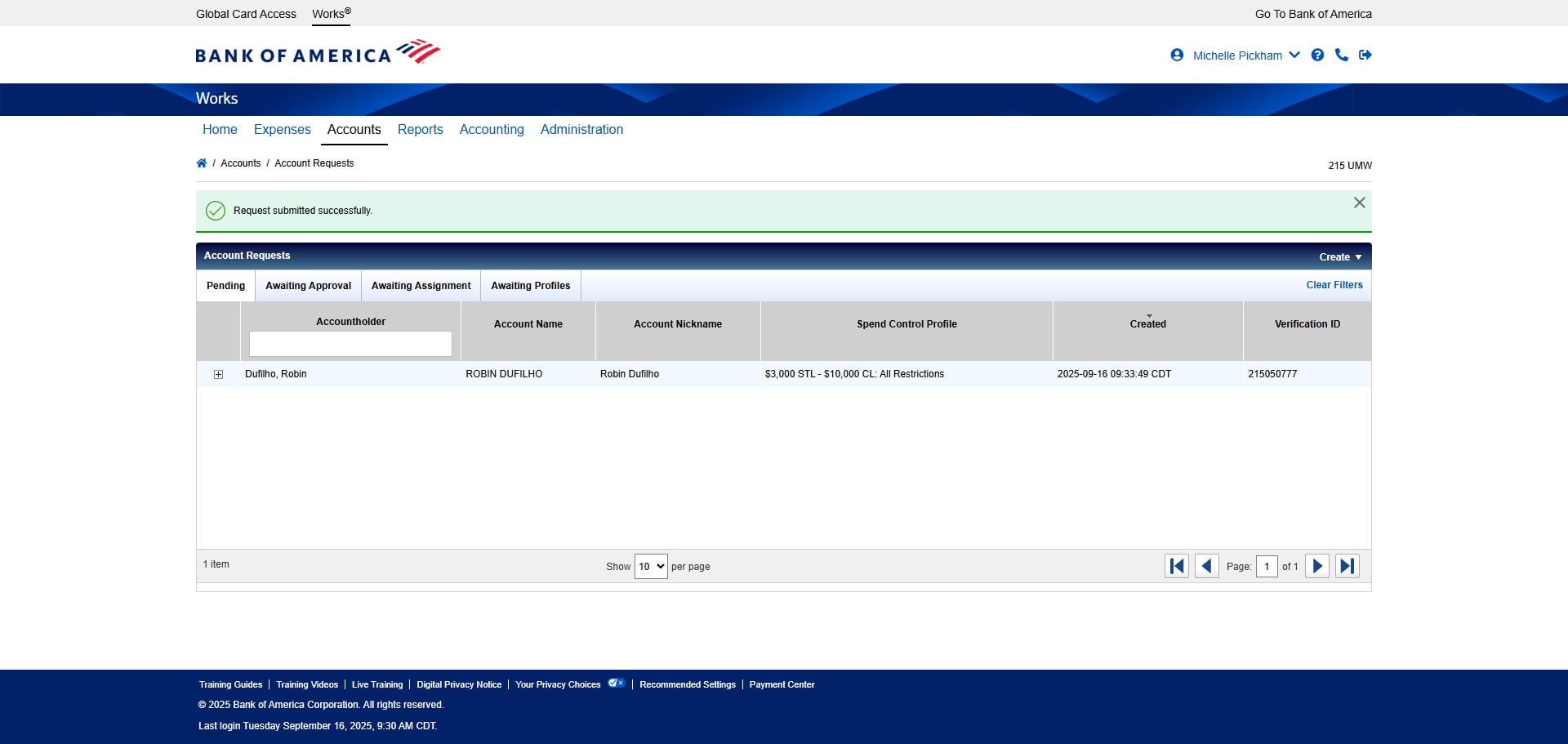Viewport: 1568px width, 744px height.
Task: Switch to the Awaiting Profiles tab
Action: click(531, 286)
